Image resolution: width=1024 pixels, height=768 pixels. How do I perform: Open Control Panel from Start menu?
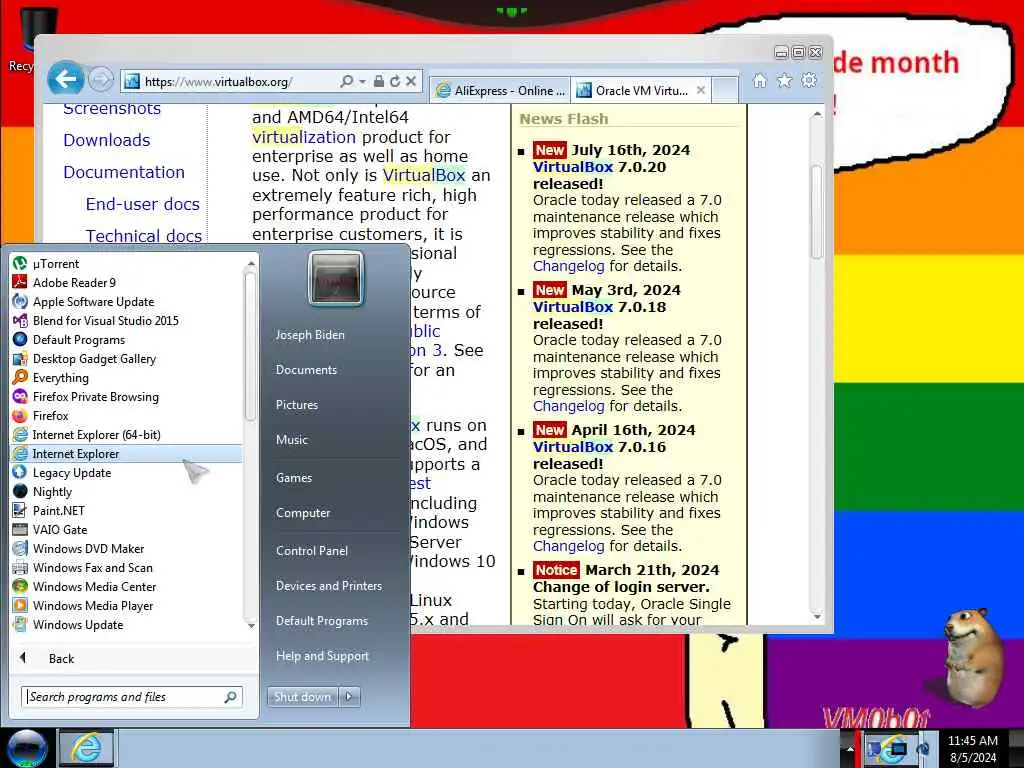(312, 551)
